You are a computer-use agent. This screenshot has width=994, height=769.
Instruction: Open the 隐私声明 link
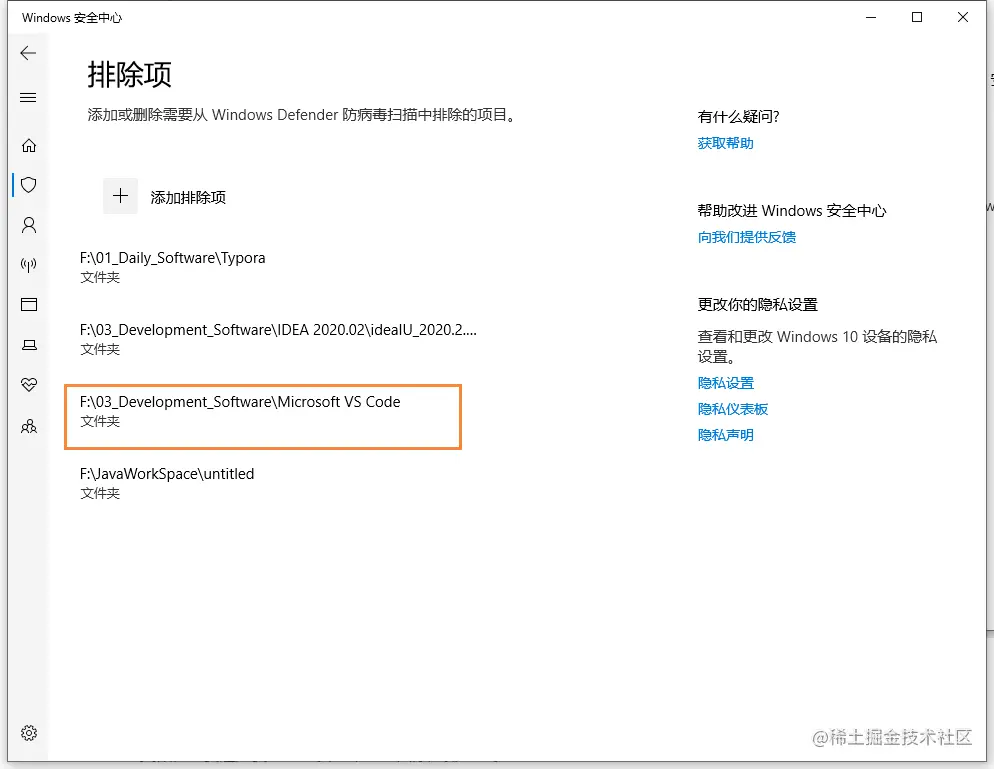tap(726, 435)
